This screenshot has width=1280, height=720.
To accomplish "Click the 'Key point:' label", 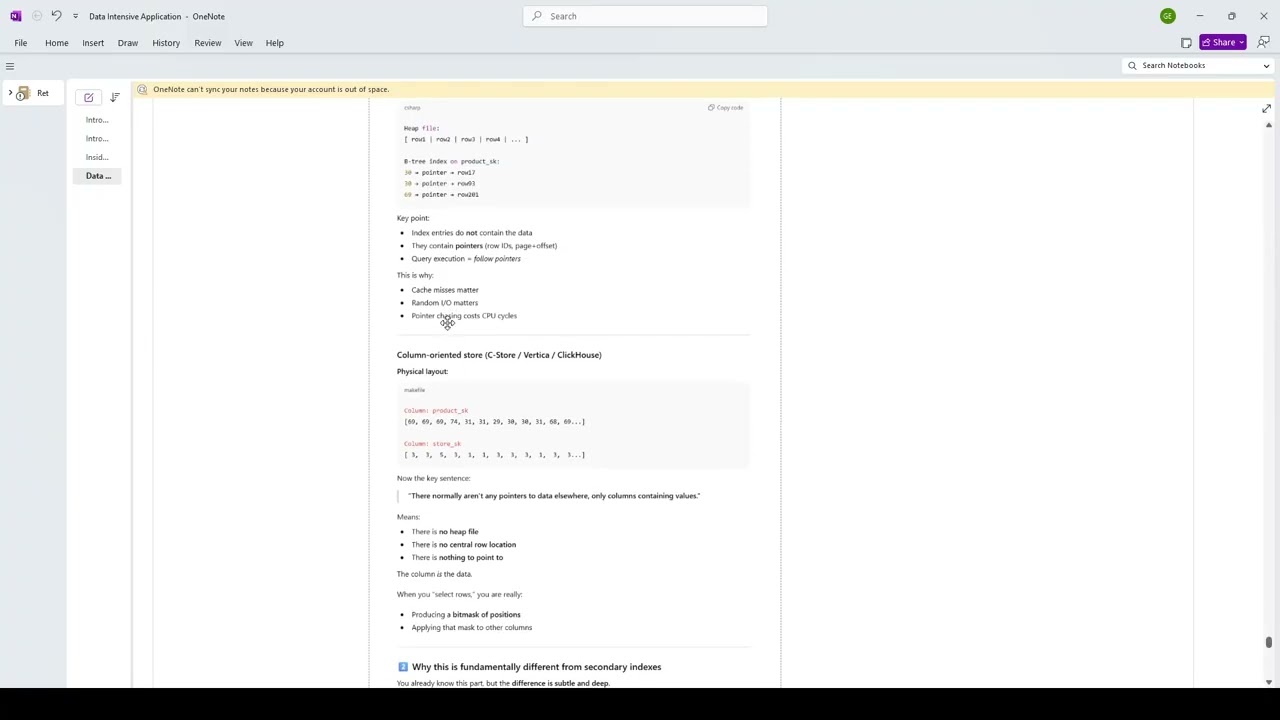I will tap(413, 218).
